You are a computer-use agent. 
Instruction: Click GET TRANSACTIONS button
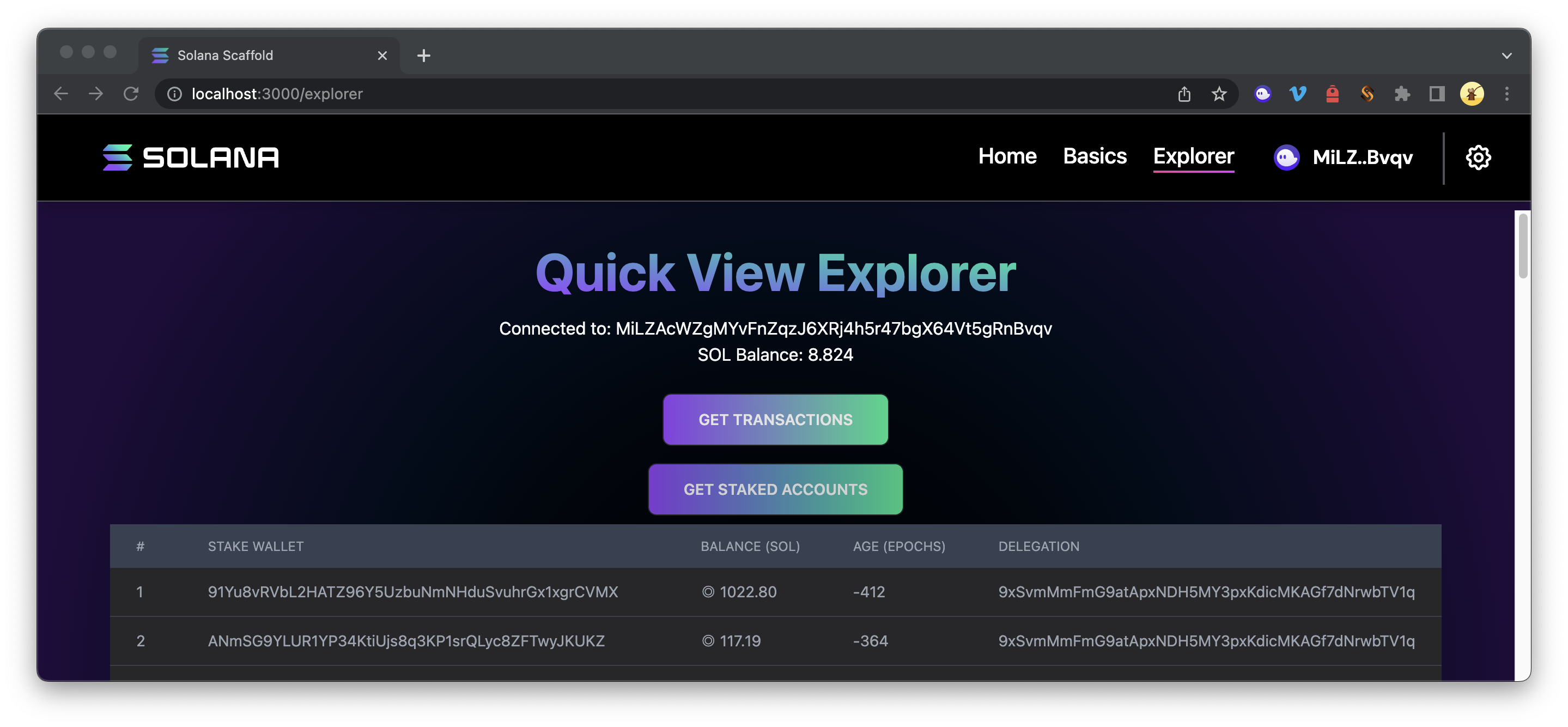[x=775, y=419]
